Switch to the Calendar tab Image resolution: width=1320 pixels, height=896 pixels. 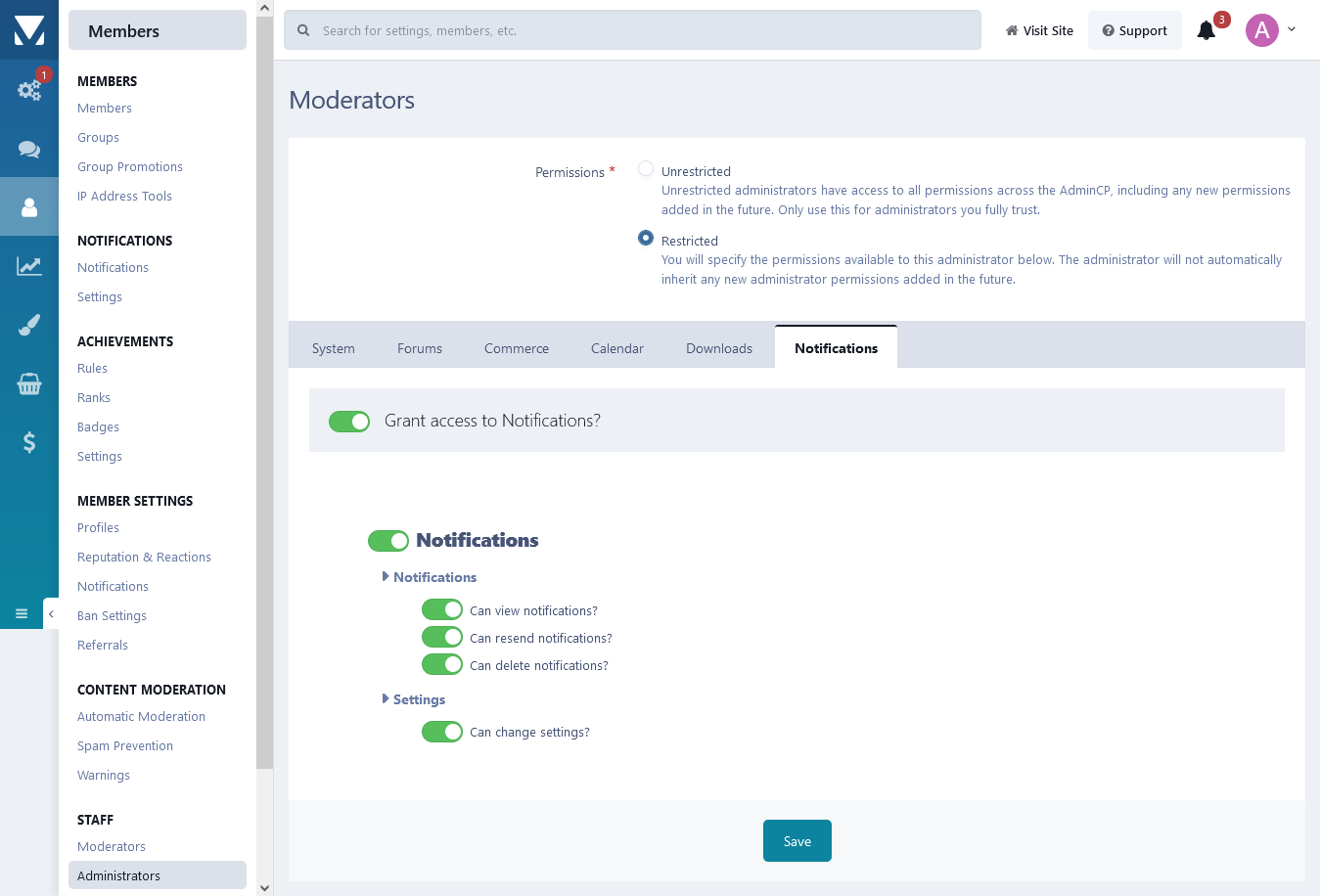pyautogui.click(x=617, y=348)
